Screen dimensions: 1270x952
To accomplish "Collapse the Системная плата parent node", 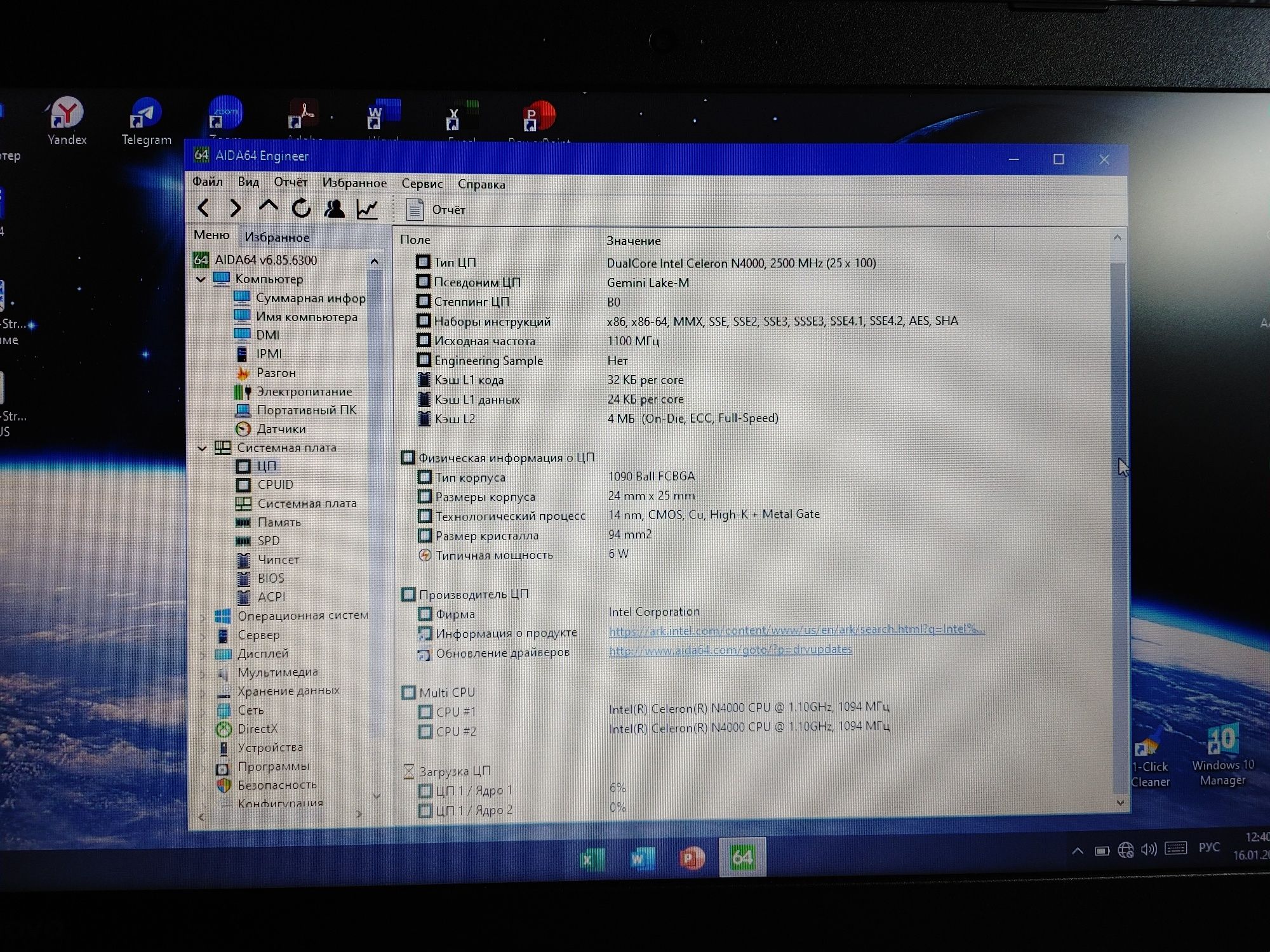I will 203,448.
